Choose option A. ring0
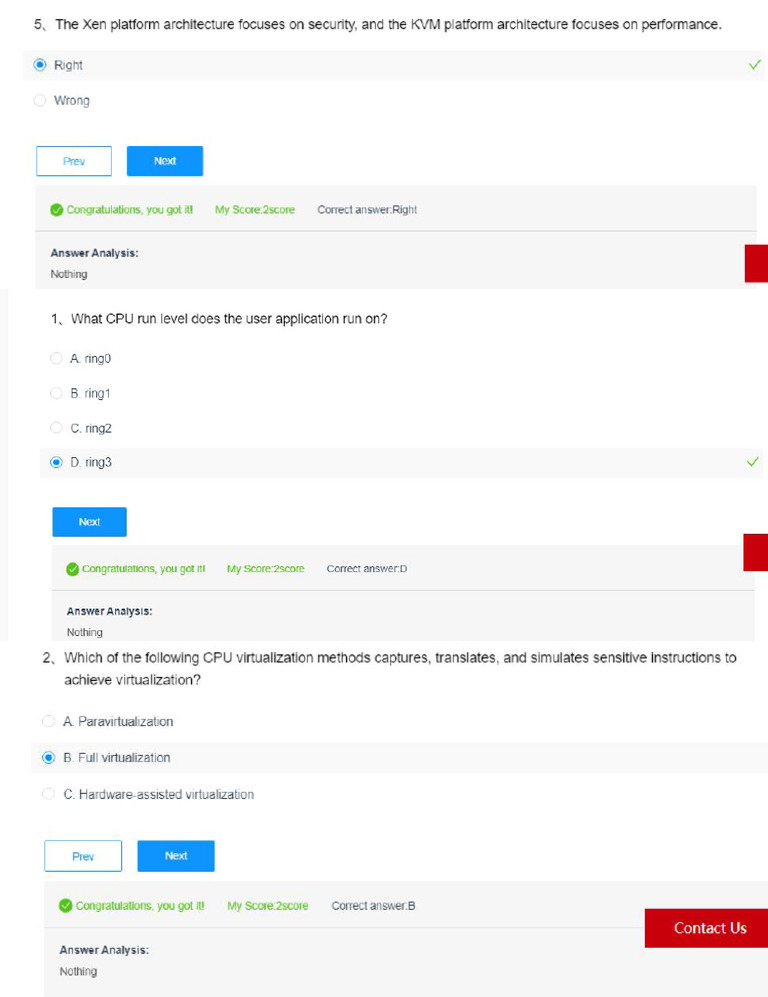The height and width of the screenshot is (997, 768). (x=56, y=358)
